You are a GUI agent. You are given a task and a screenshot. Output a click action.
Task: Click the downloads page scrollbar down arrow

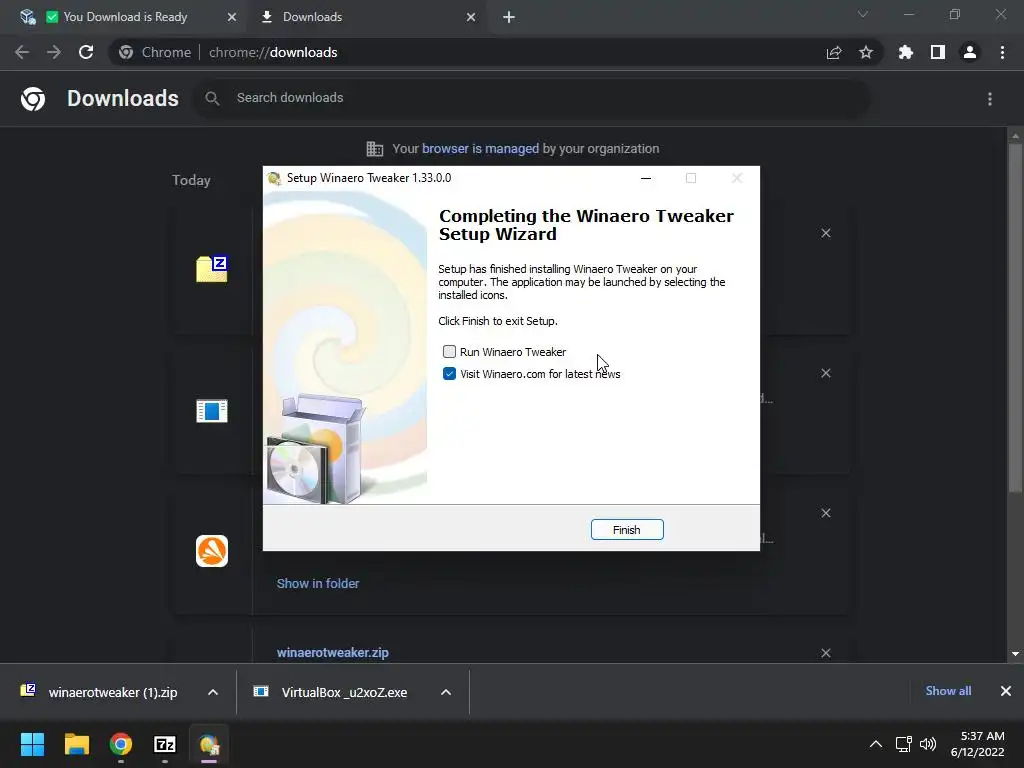coord(1015,654)
